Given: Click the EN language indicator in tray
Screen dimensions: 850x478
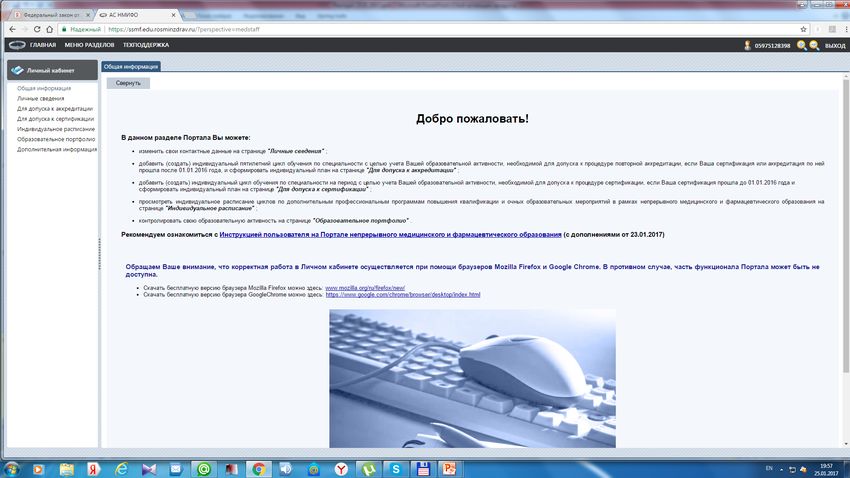Looking at the screenshot, I should pos(769,468).
